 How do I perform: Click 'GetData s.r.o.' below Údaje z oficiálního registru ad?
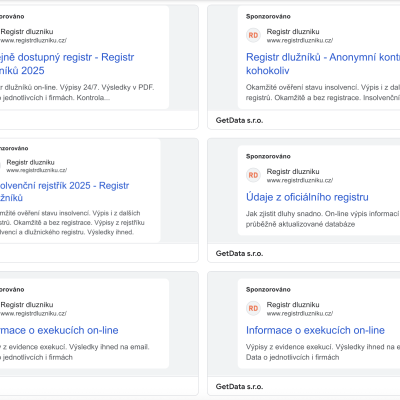click(239, 253)
